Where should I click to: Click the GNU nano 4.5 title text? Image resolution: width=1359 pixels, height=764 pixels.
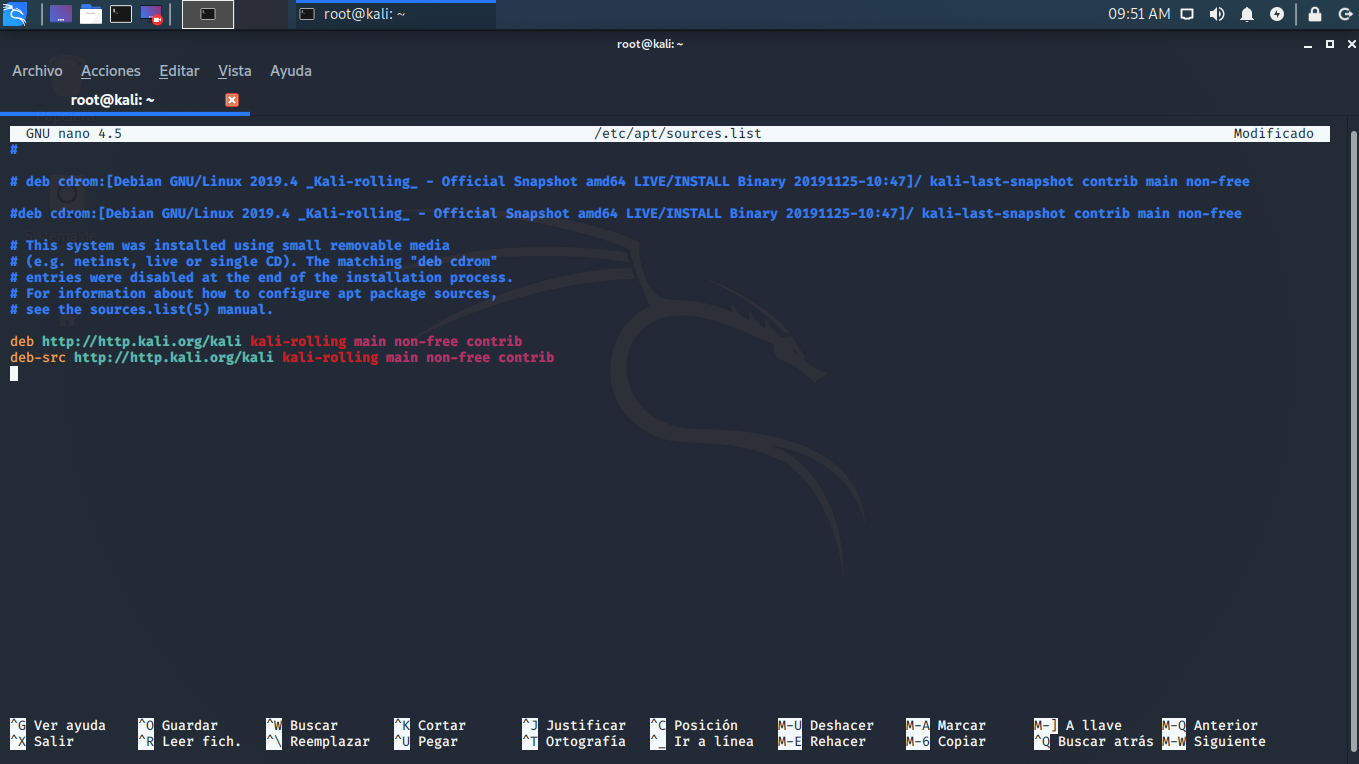74,133
